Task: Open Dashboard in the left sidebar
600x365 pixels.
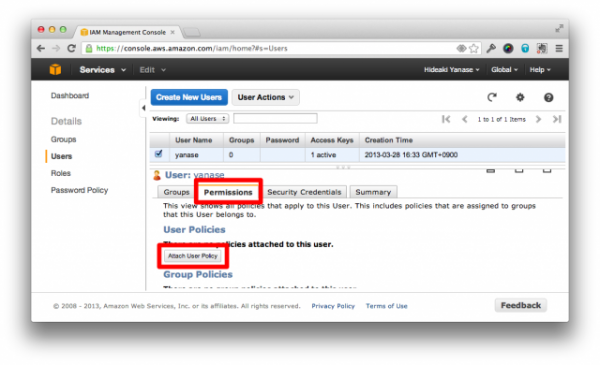Action: coord(70,95)
